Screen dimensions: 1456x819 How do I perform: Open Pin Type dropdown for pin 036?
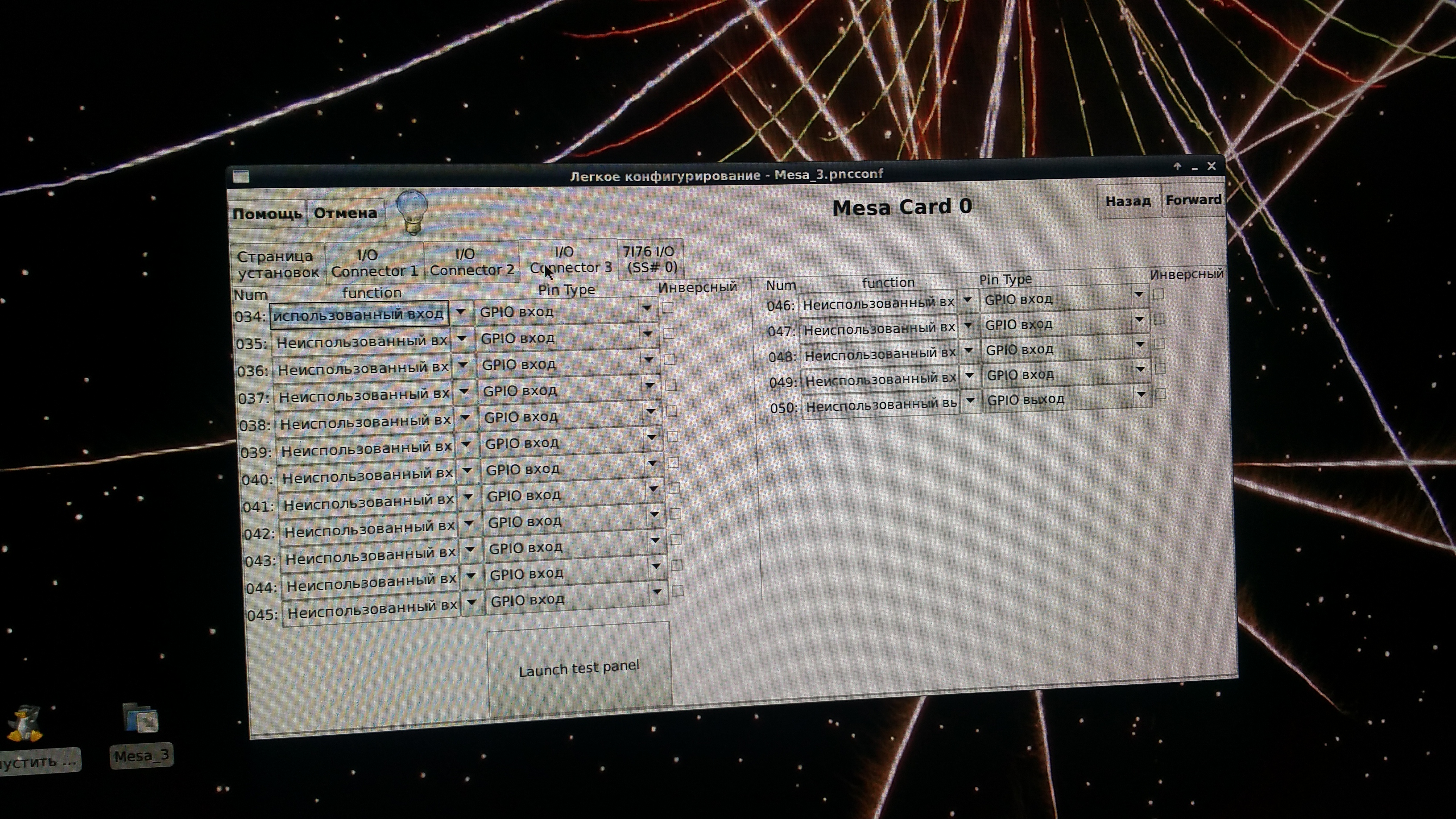[x=649, y=360]
